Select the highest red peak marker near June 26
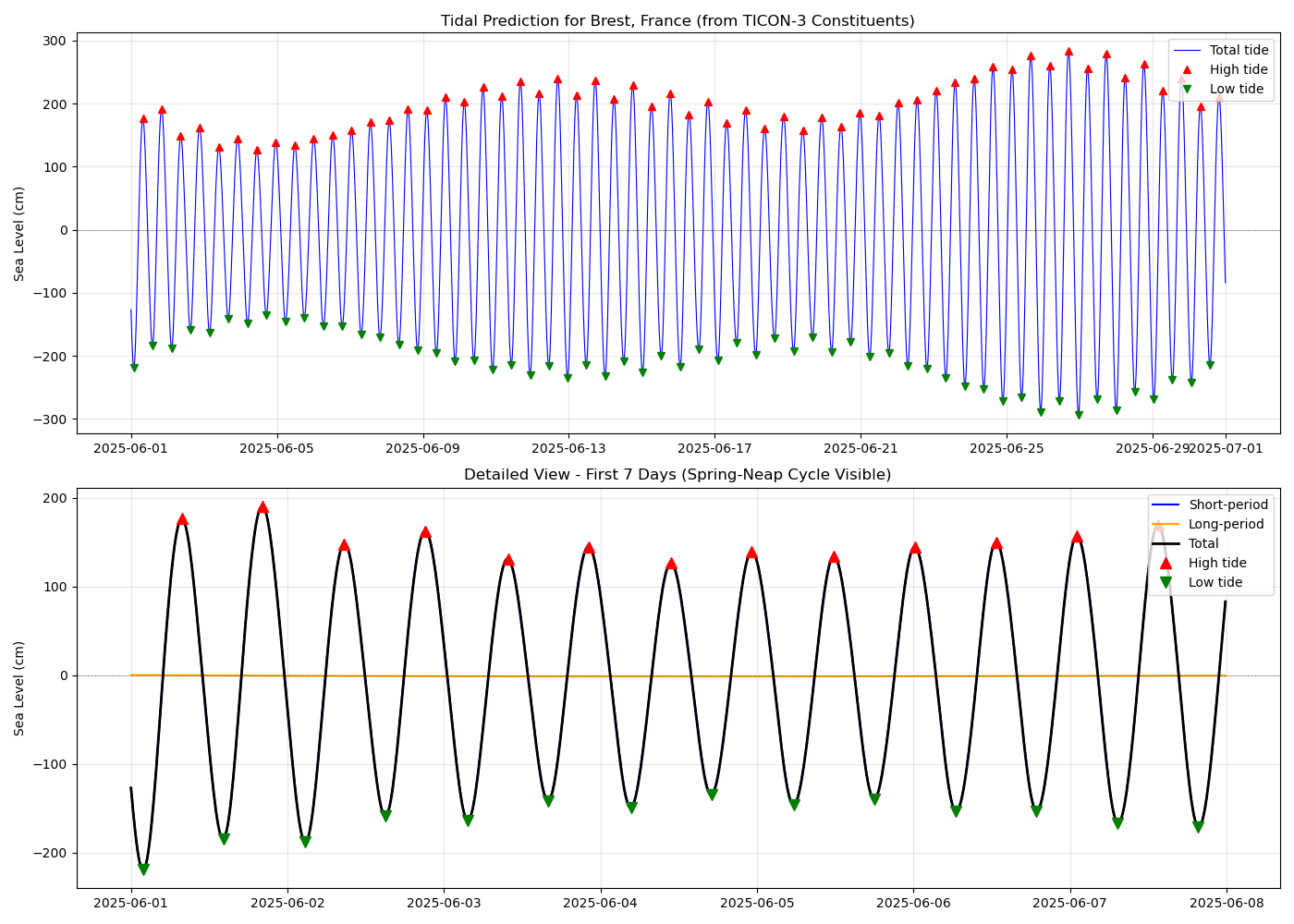The width and height of the screenshot is (1294, 924). 1068,54
